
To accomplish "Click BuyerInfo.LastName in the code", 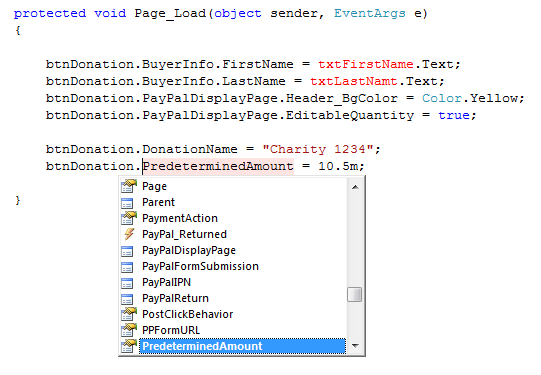I will [x=214, y=81].
